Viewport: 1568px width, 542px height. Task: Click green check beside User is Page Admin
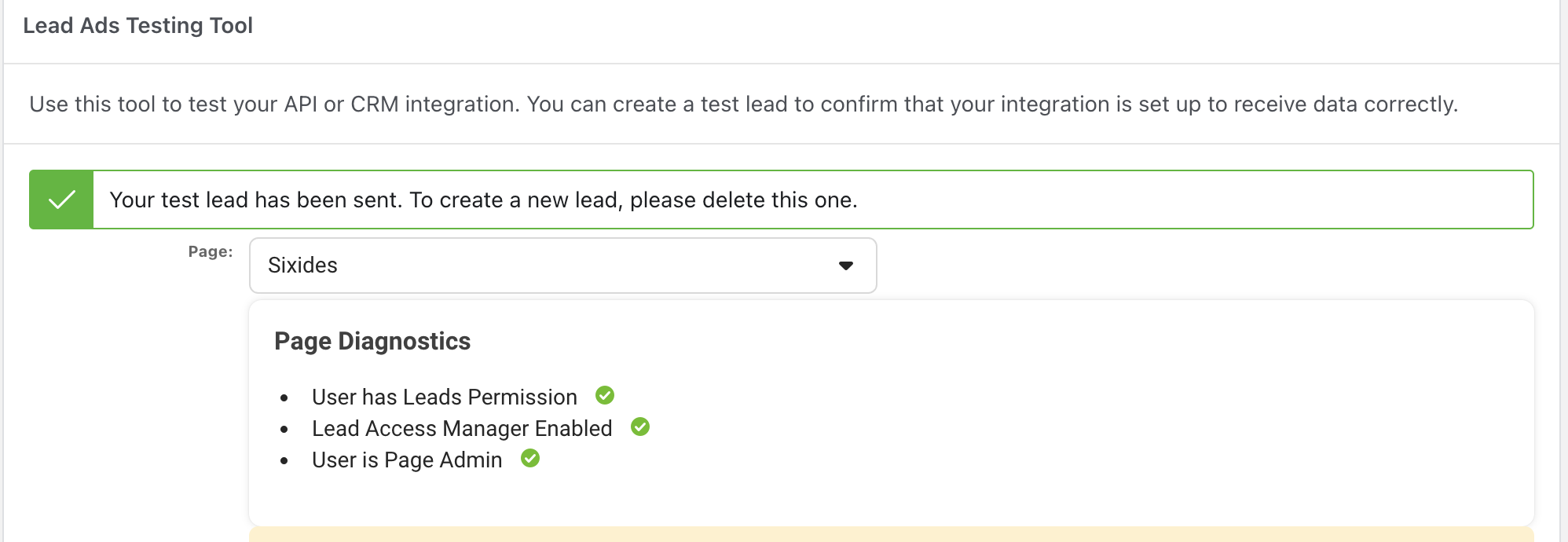tap(530, 458)
